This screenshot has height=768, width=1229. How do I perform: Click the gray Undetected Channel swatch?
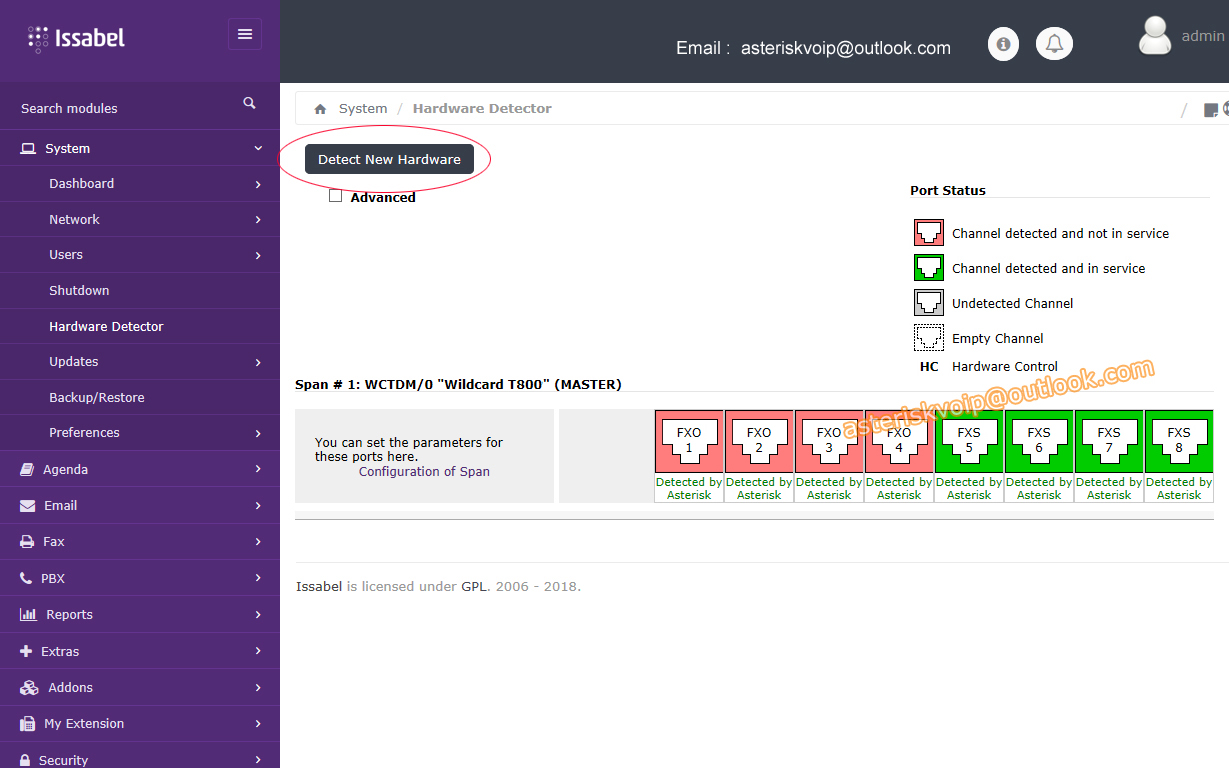(x=929, y=303)
